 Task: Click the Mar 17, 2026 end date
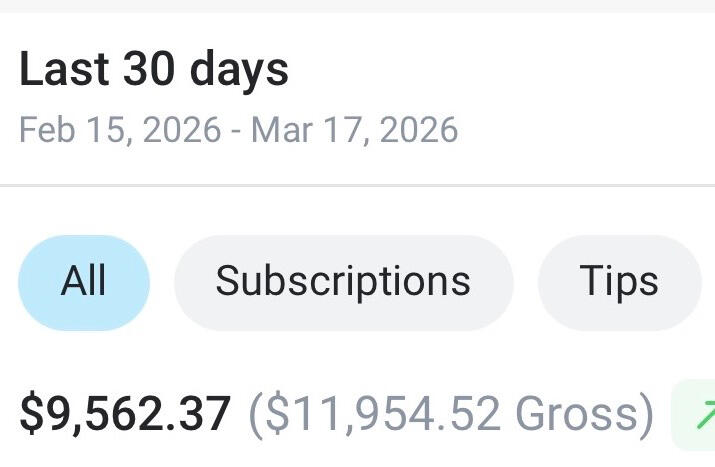pyautogui.click(x=355, y=130)
